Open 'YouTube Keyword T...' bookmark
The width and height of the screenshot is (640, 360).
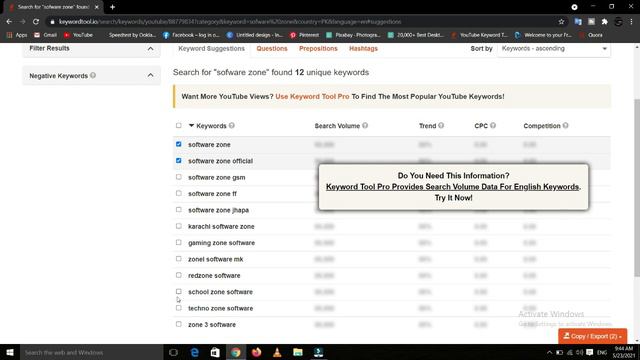[479, 35]
